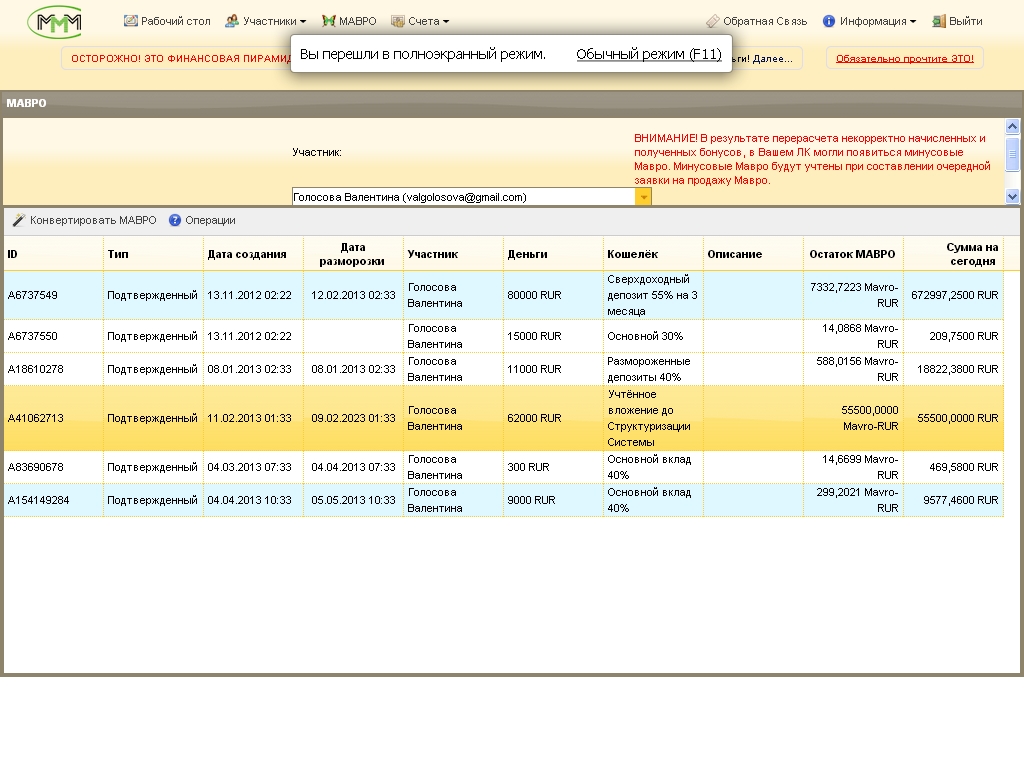
Task: Click the 7332,7223 Mavro-RUR balance cell
Action: [x=853, y=295]
